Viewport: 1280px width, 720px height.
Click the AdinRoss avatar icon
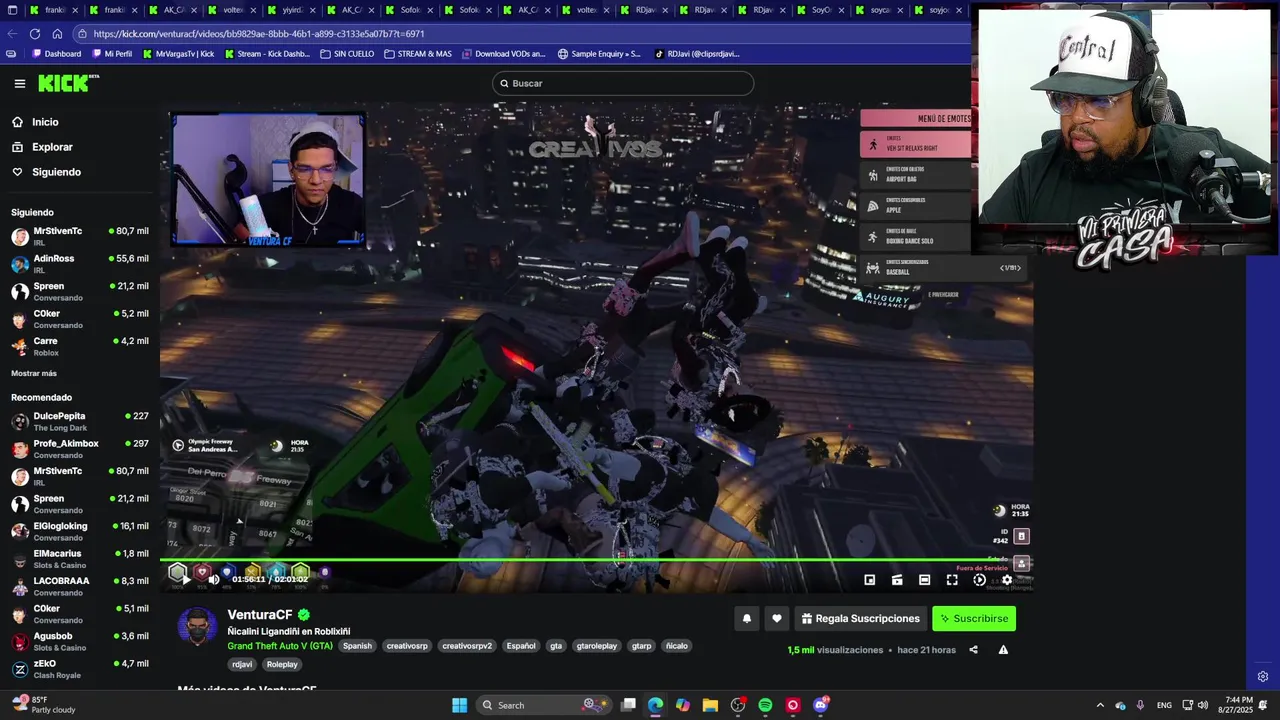tap(20, 264)
